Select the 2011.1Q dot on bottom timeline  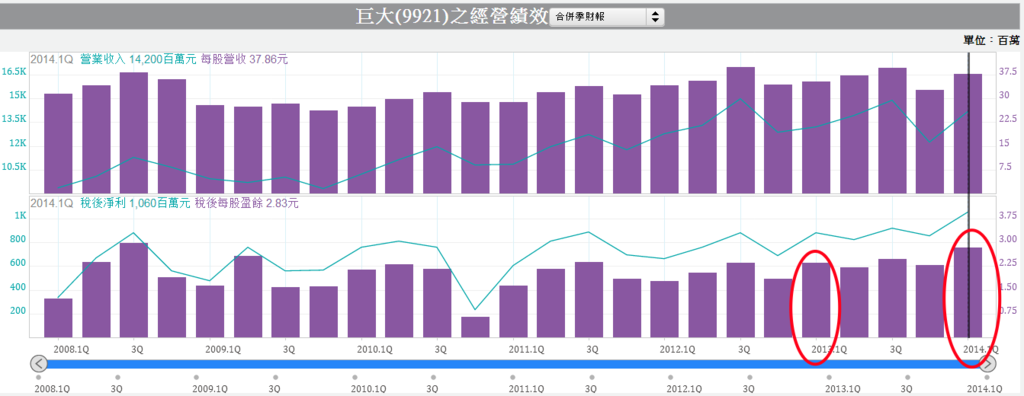click(x=513, y=378)
